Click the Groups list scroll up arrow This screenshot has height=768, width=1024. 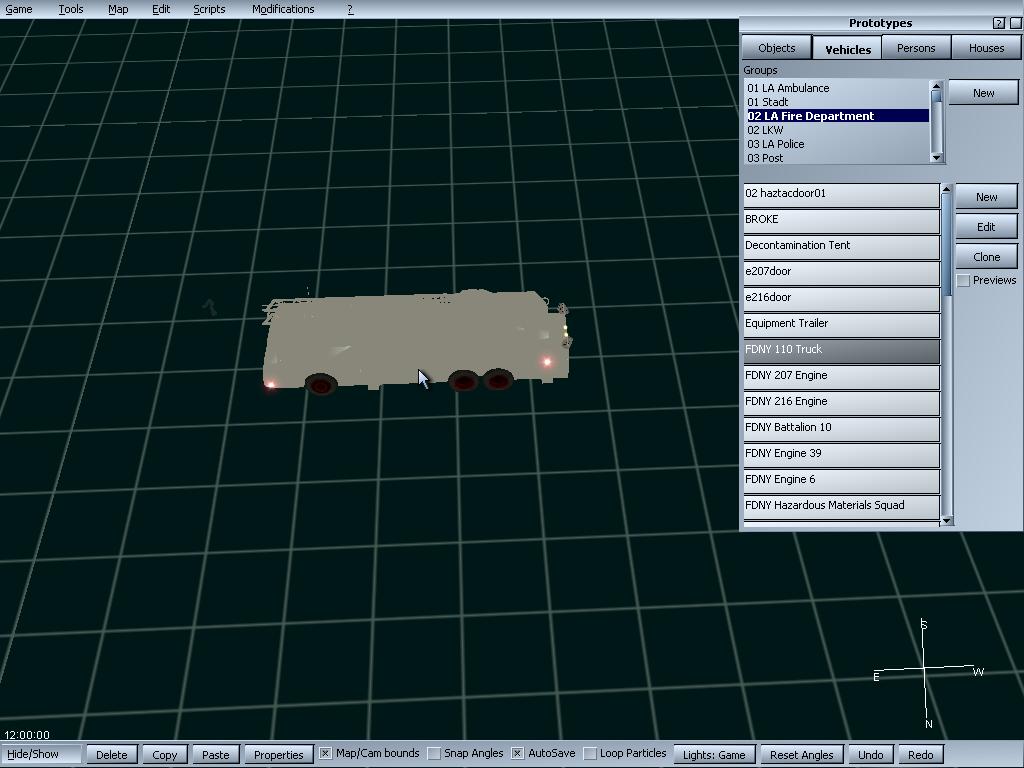tap(937, 87)
